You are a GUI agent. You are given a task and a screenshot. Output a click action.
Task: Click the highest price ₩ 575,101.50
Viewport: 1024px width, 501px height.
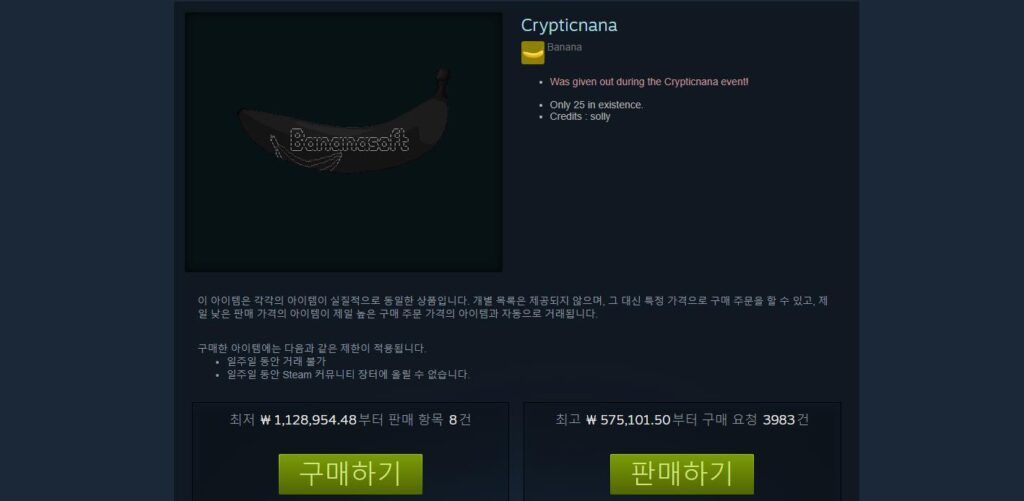[x=628, y=419]
